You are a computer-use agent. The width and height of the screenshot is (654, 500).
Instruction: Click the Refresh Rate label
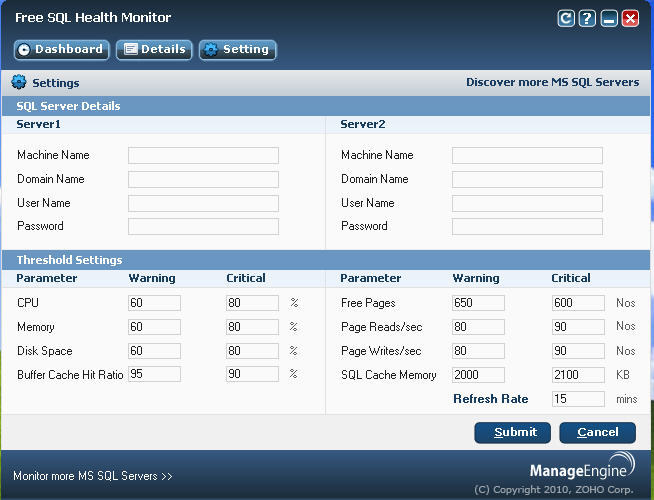point(490,399)
